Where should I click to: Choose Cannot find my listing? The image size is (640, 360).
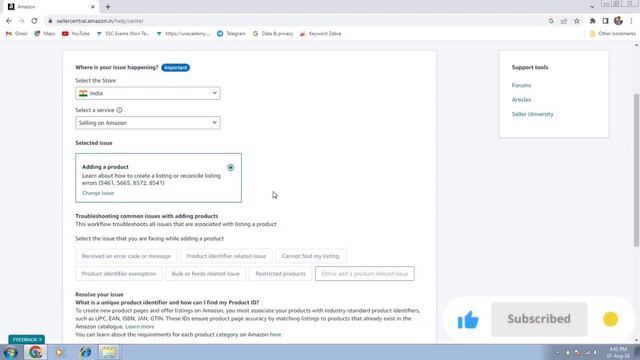311,256
